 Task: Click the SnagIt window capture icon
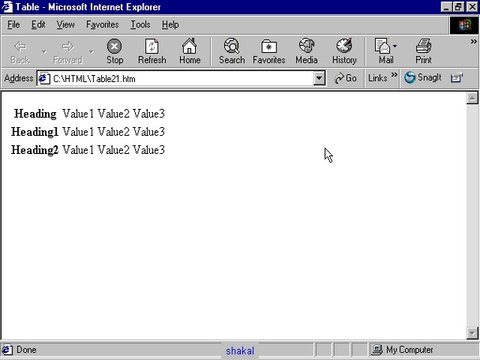tap(457, 78)
